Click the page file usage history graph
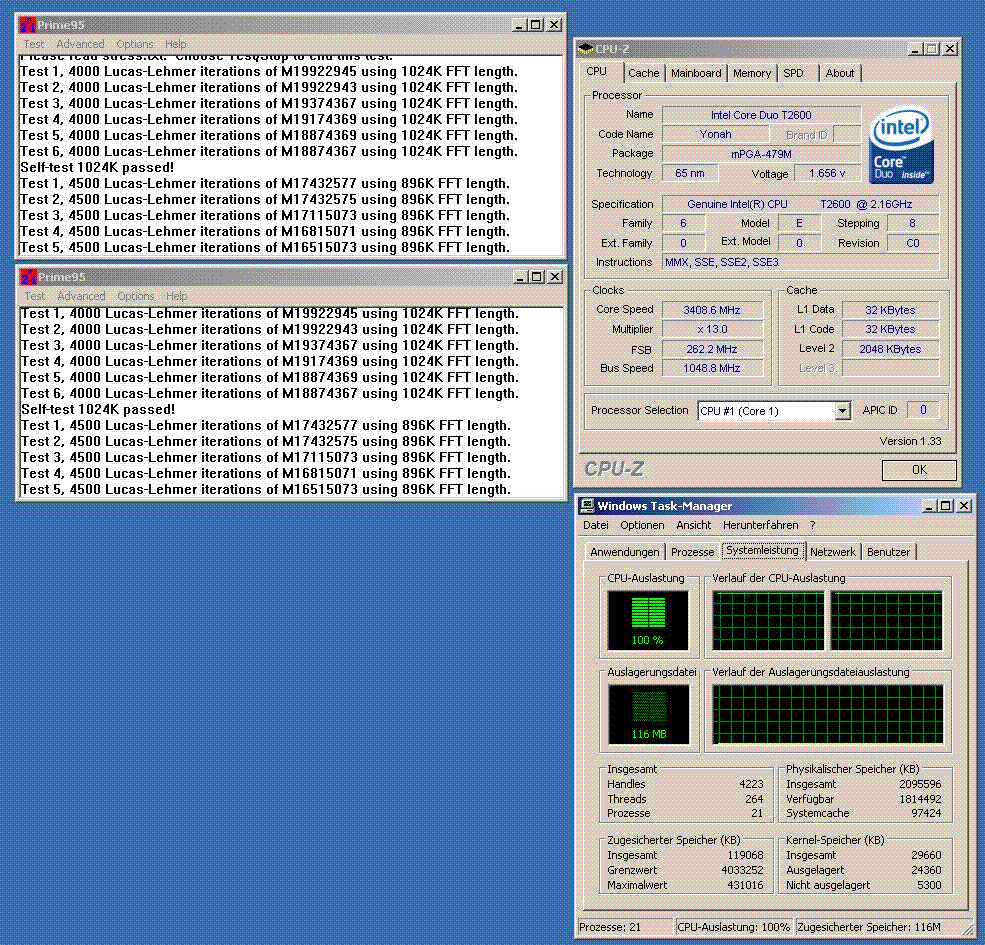 click(828, 714)
